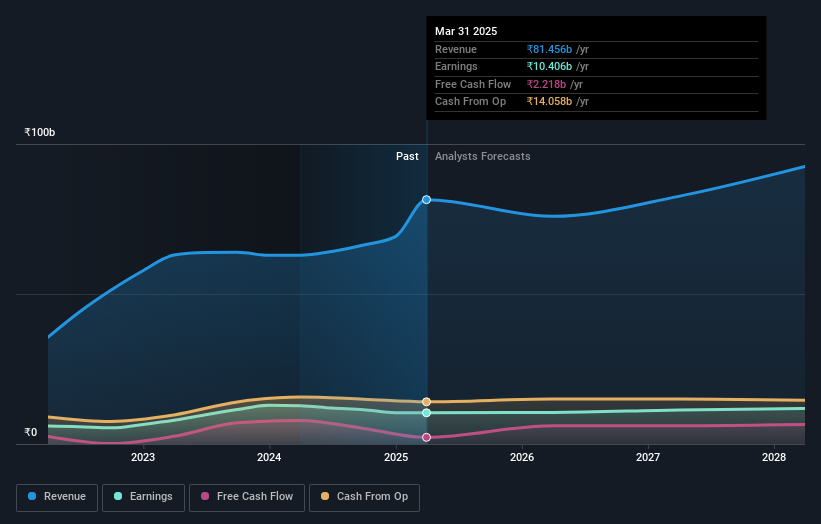This screenshot has width=821, height=524.
Task: Click the Free Cash Flow label in tooltip
Action: (473, 84)
